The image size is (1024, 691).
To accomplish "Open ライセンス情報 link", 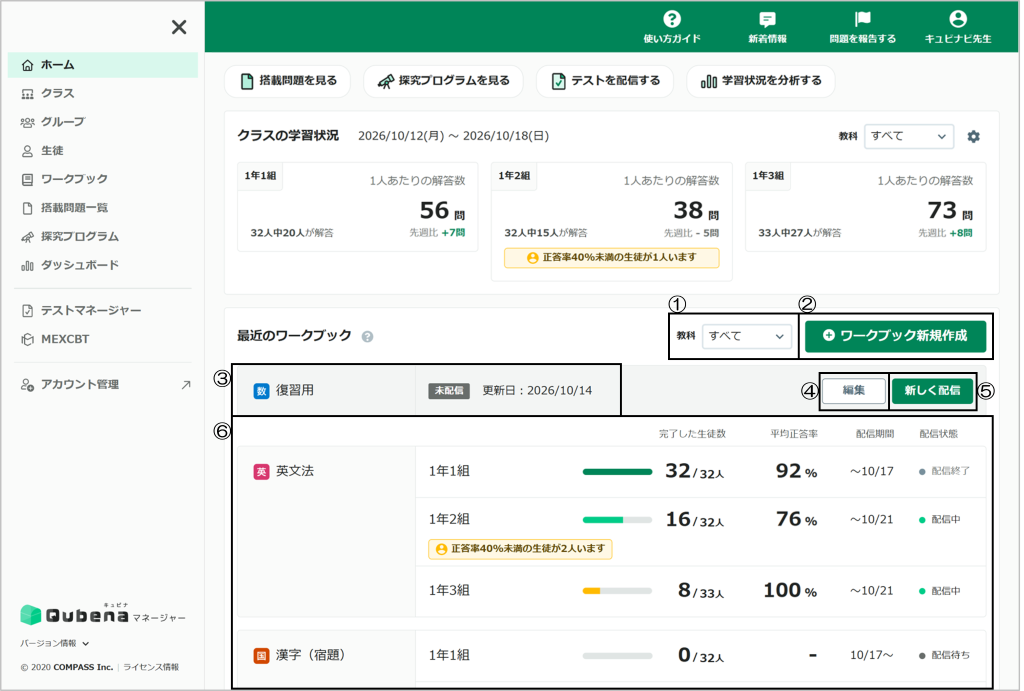I will tap(151, 667).
